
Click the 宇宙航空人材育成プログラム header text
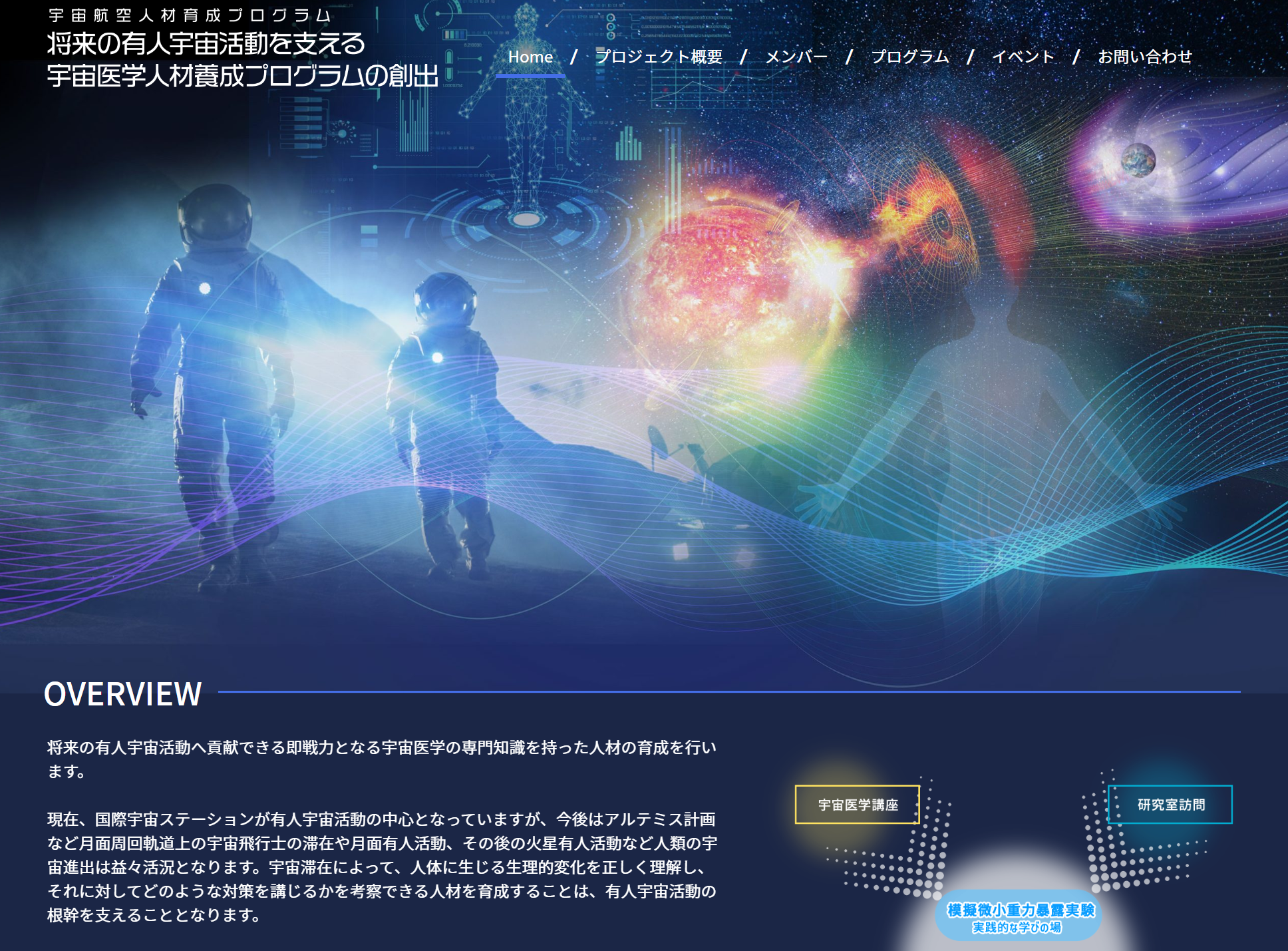click(190, 15)
